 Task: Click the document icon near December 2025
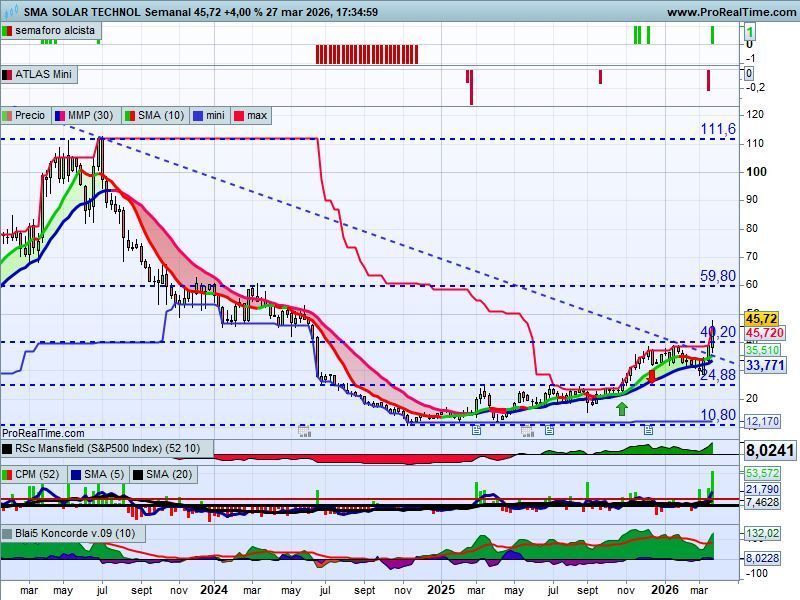click(x=648, y=430)
